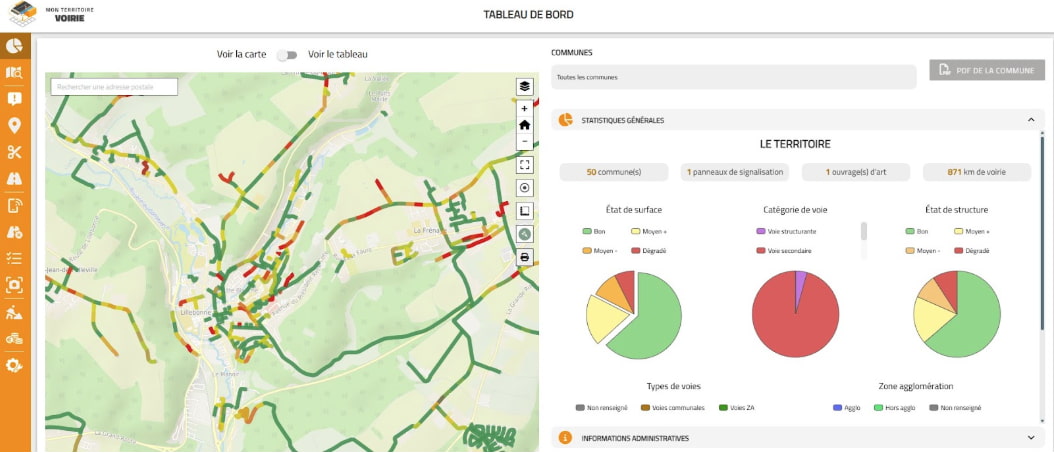Screen dimensions: 1054x453
Task: Reset map to home view
Action: pyautogui.click(x=524, y=125)
